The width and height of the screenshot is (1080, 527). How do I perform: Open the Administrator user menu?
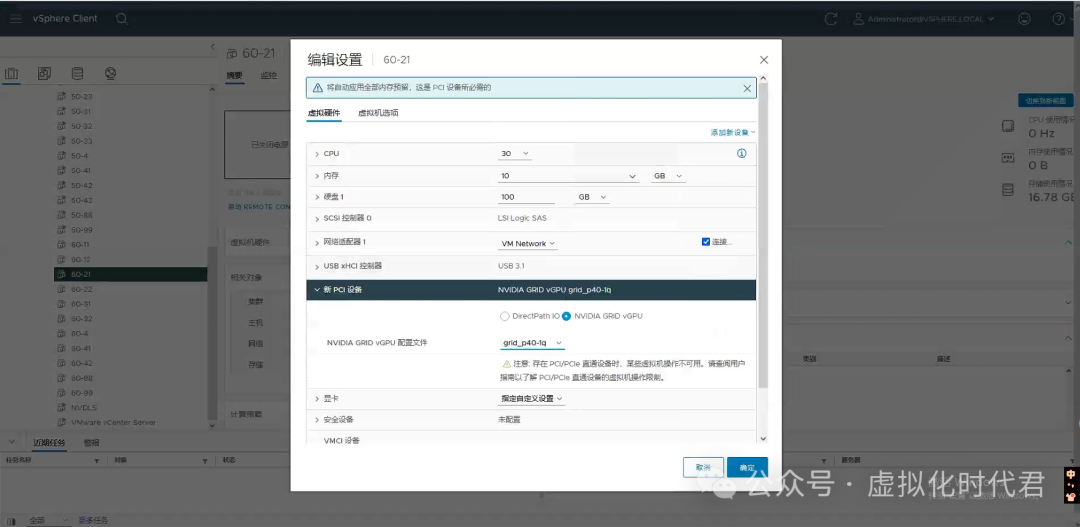click(924, 19)
